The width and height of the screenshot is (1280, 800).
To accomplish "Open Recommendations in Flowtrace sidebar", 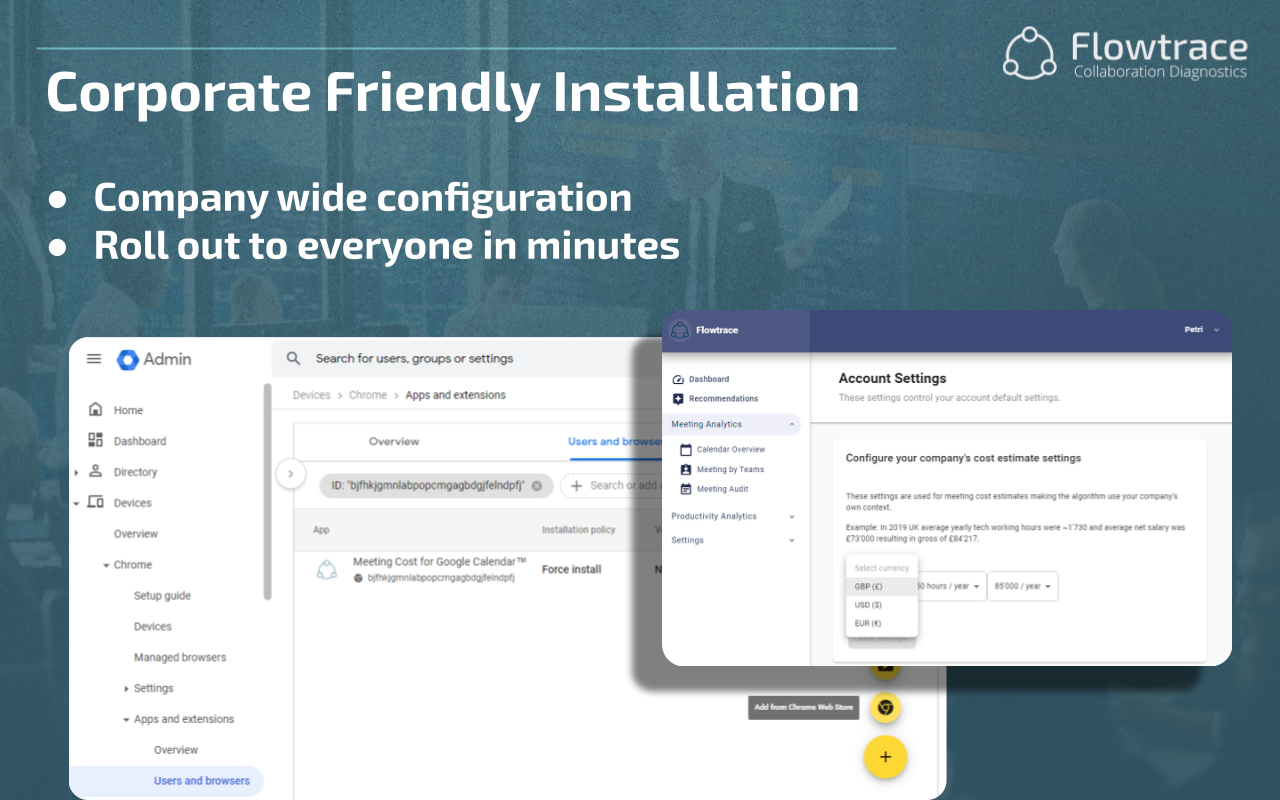I will pos(723,399).
